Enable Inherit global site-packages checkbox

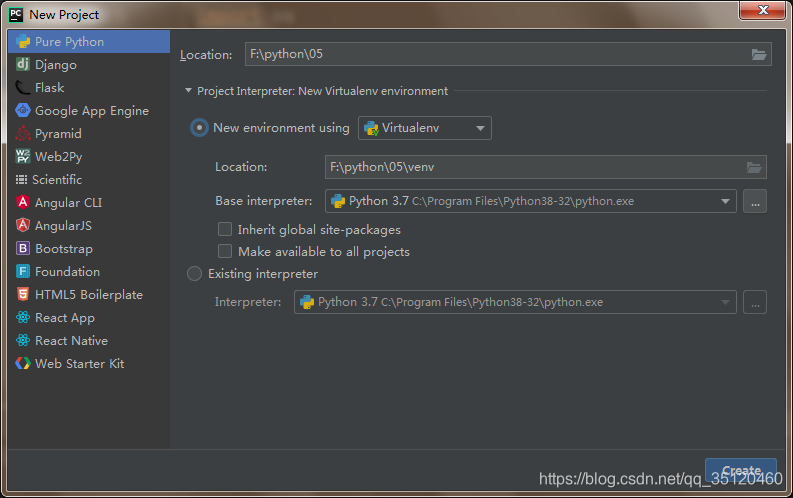[x=225, y=229]
